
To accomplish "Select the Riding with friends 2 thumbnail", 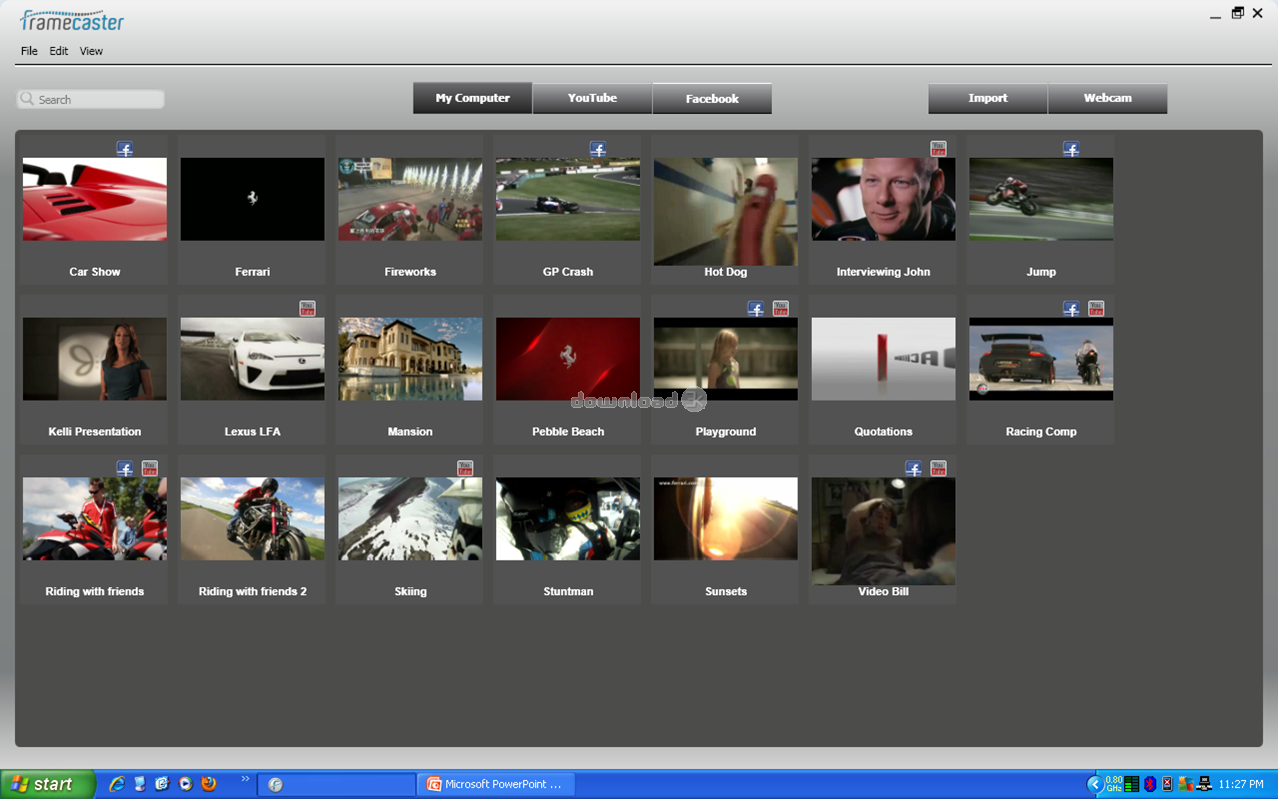I will click(x=252, y=519).
